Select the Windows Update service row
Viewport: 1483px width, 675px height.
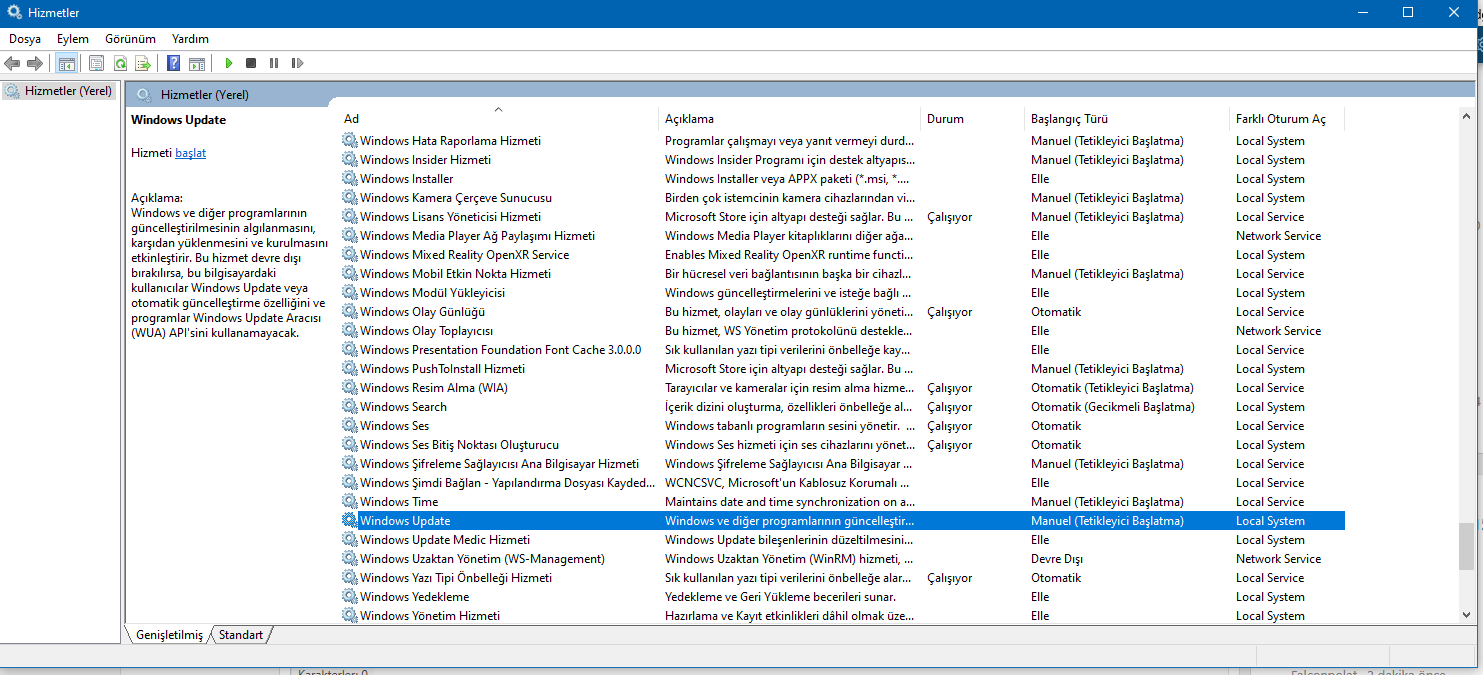pos(842,521)
